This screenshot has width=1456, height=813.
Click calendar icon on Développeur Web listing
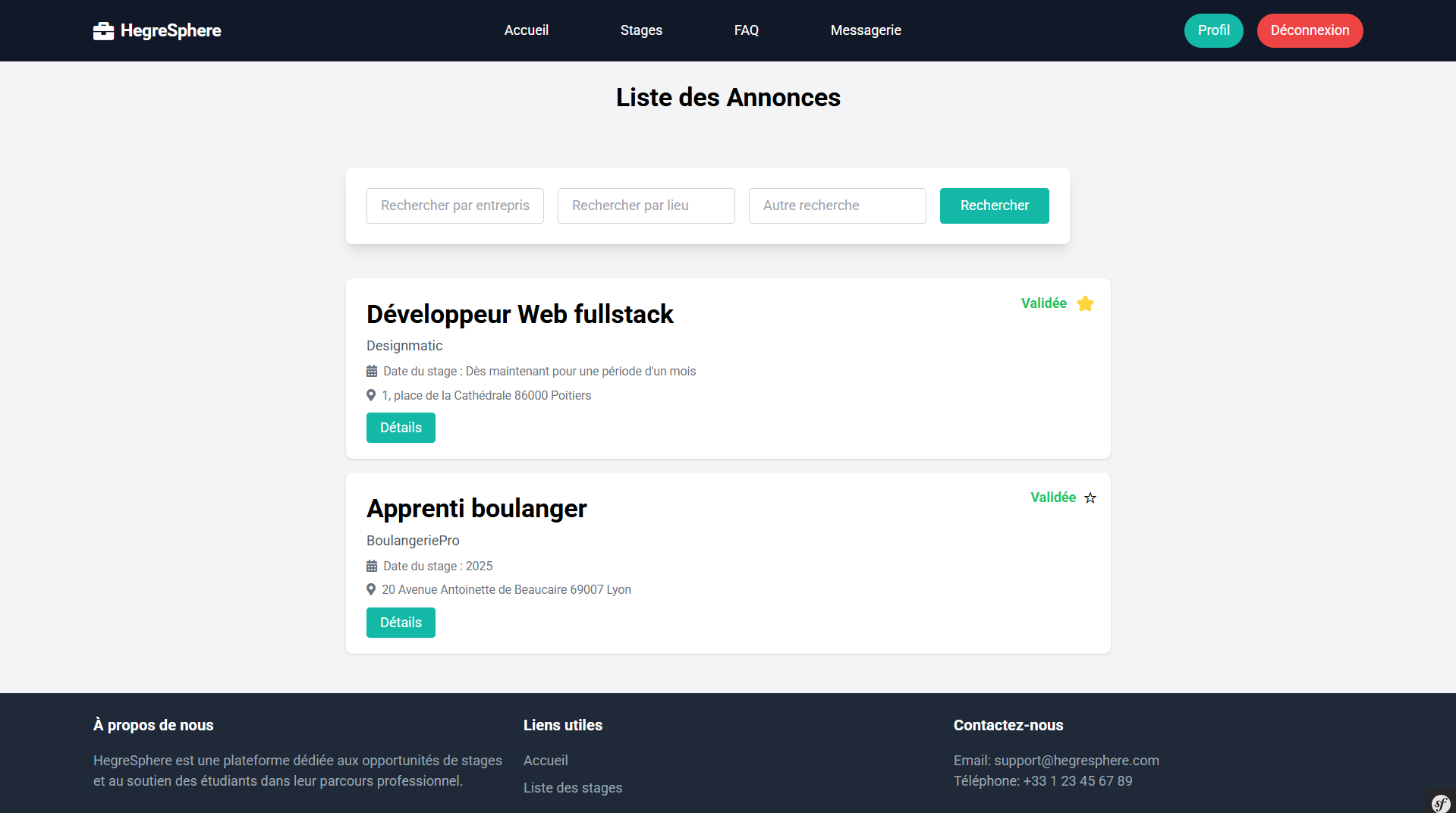pyautogui.click(x=372, y=372)
